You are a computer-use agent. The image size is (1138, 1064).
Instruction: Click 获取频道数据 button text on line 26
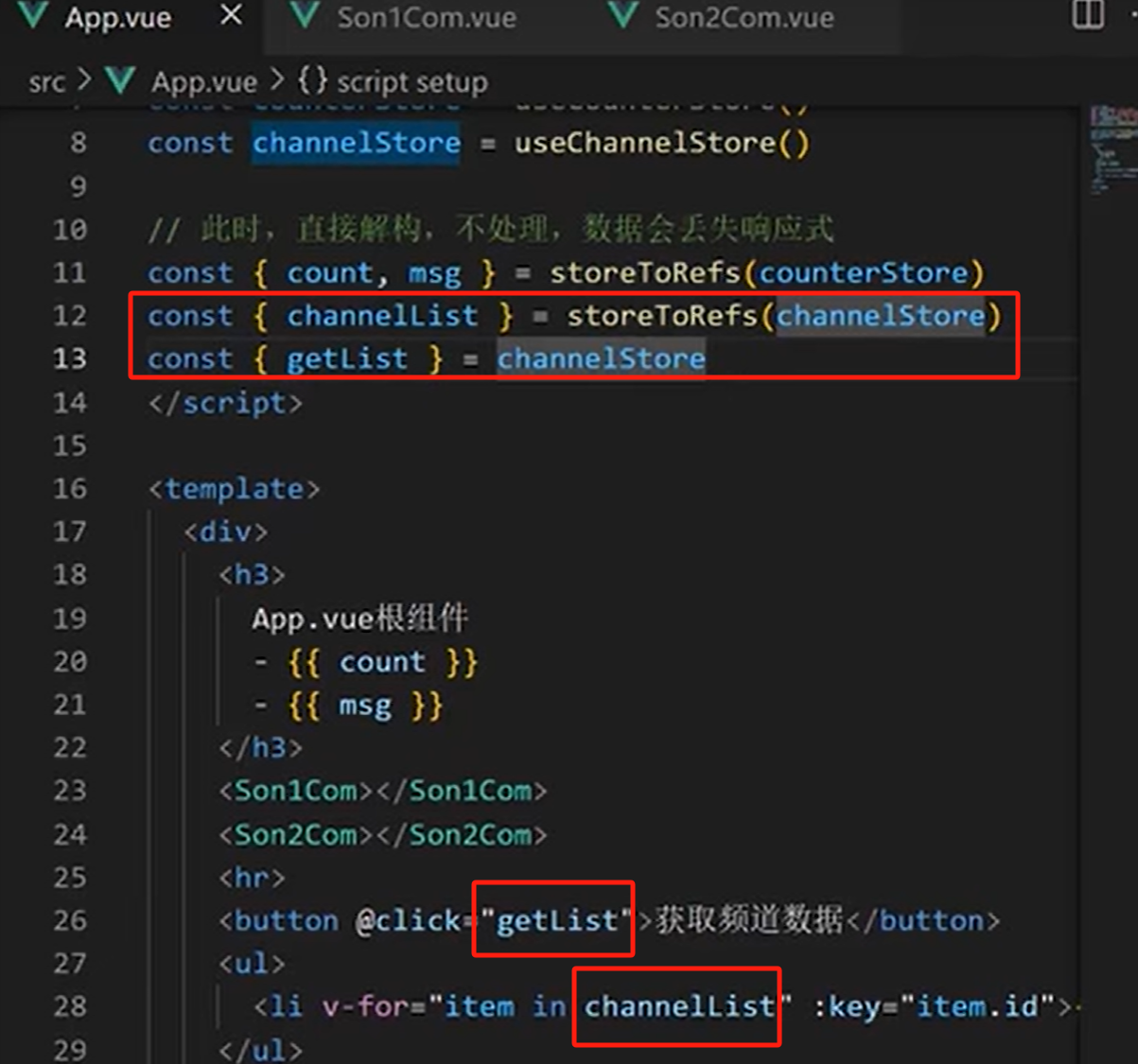748,920
